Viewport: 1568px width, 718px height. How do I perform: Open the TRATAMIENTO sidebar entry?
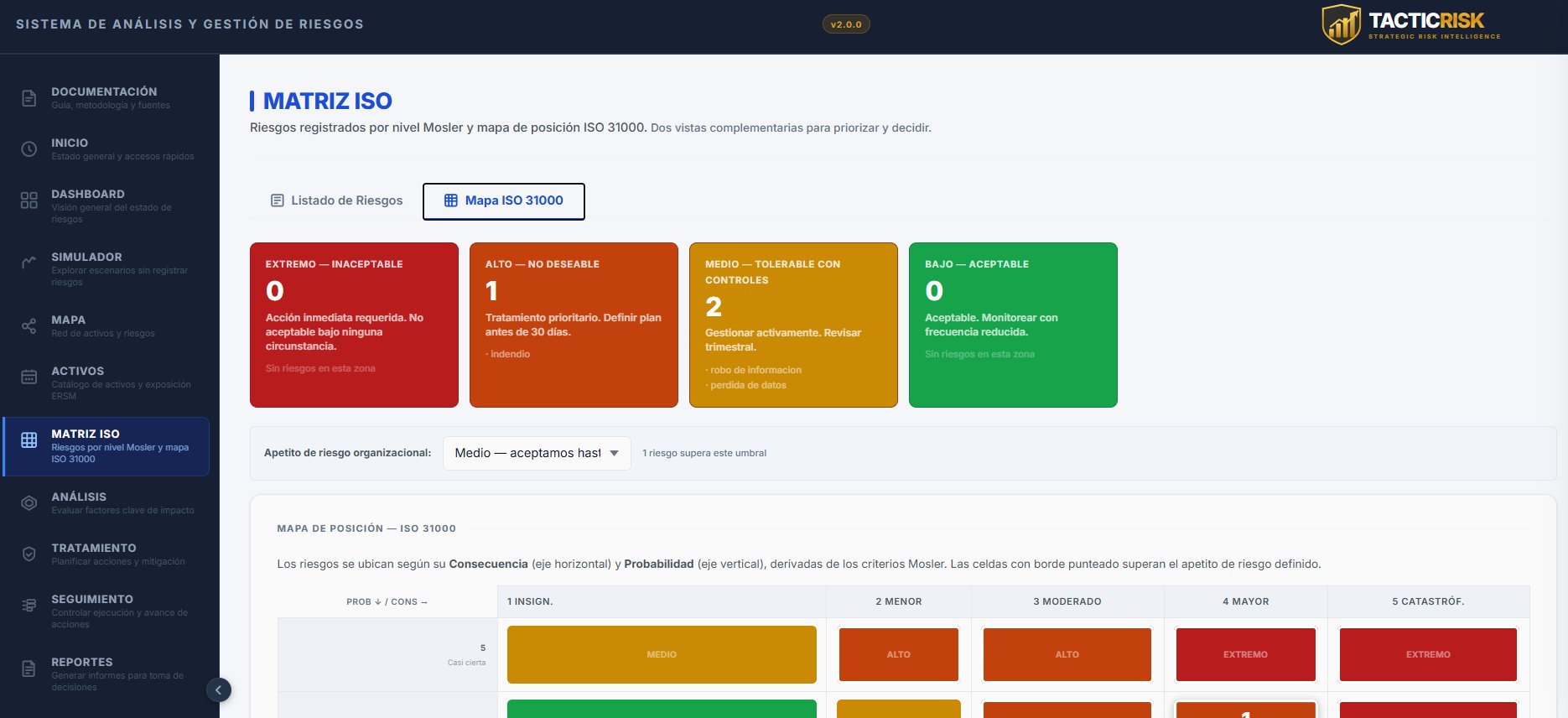(x=106, y=554)
